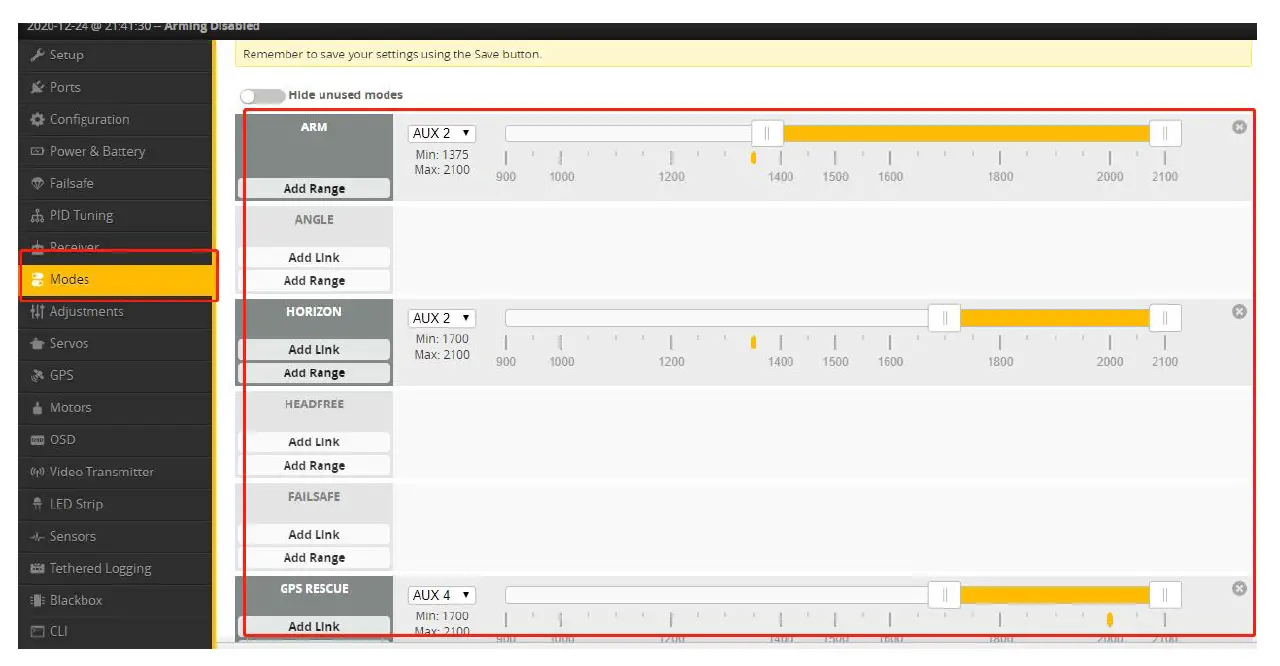Open the Video Transmitter tab
The height and width of the screenshot is (666, 1280).
pos(115,472)
